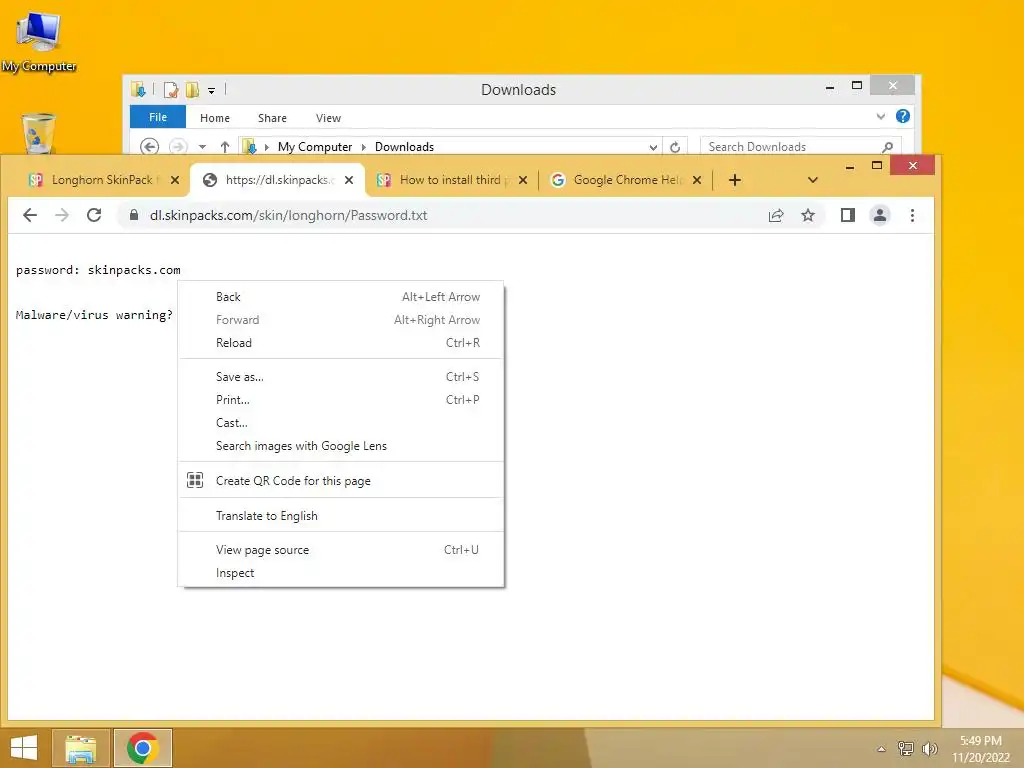Click Chrome's back arrow button

pyautogui.click(x=30, y=215)
